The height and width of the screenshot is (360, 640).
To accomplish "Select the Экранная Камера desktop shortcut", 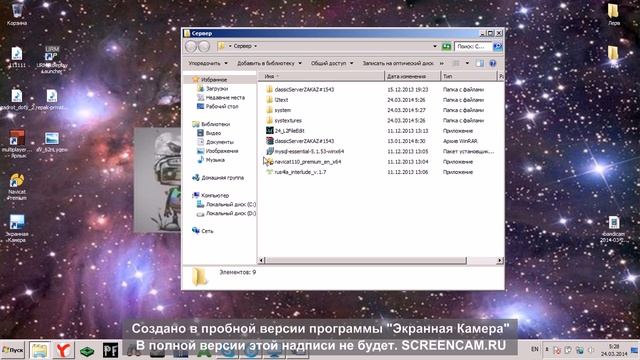I will [17, 229].
